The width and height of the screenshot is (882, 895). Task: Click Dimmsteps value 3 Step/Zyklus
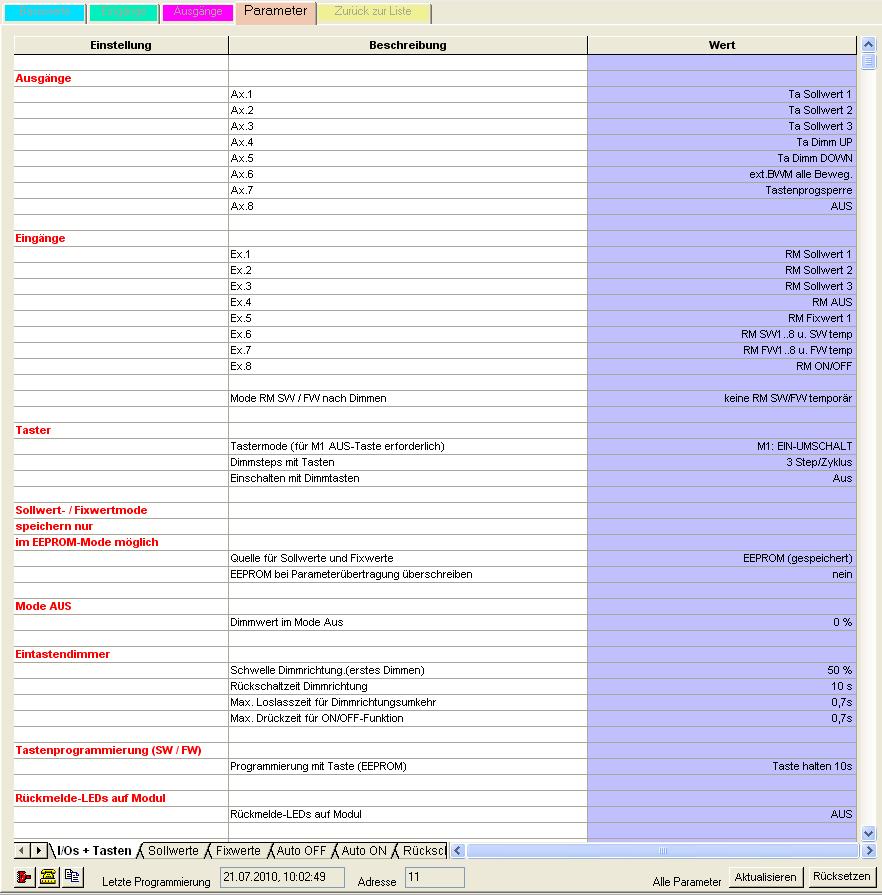click(x=722, y=462)
